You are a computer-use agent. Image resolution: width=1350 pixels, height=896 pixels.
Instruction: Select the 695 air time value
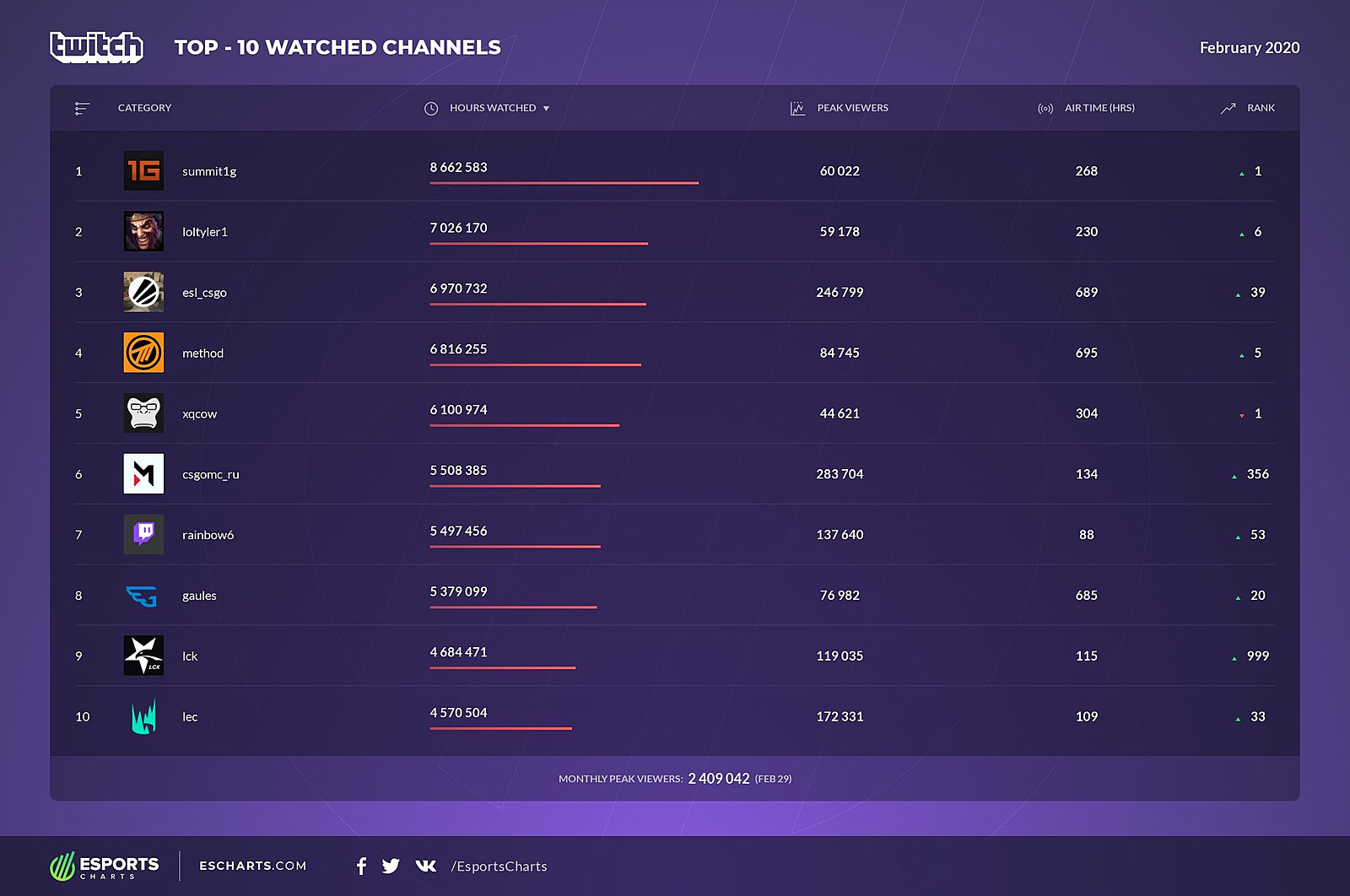1087,353
